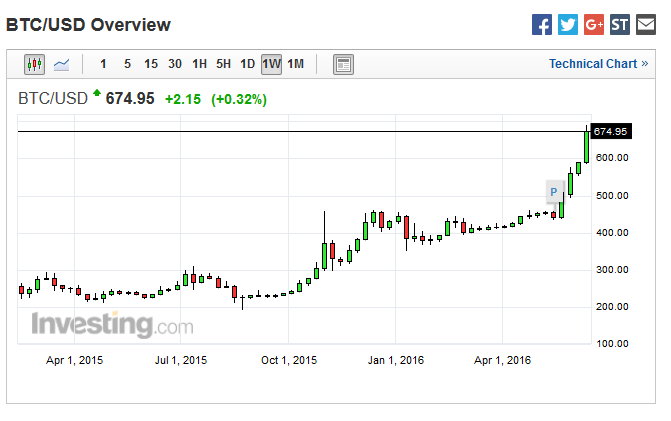Screen dimensions: 671x421
Task: Share chart on Facebook
Action: point(542,25)
